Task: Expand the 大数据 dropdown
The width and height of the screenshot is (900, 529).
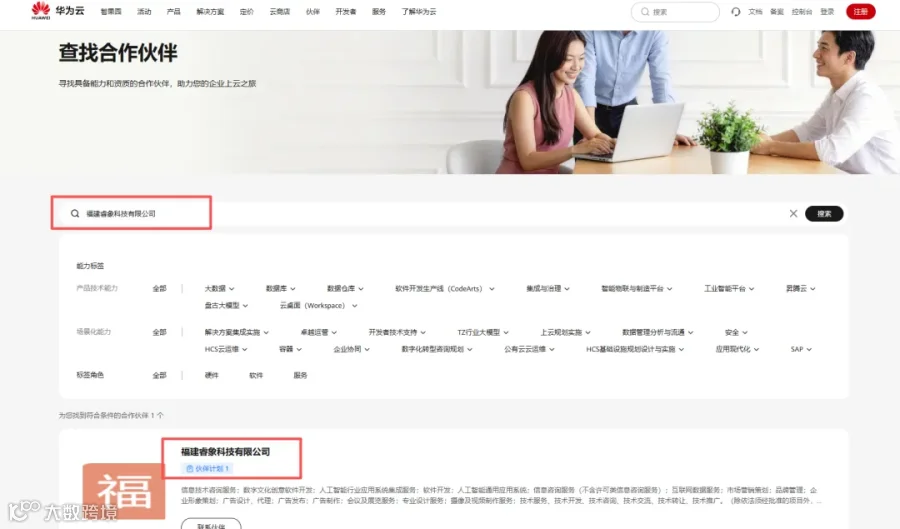Action: pyautogui.click(x=219, y=289)
